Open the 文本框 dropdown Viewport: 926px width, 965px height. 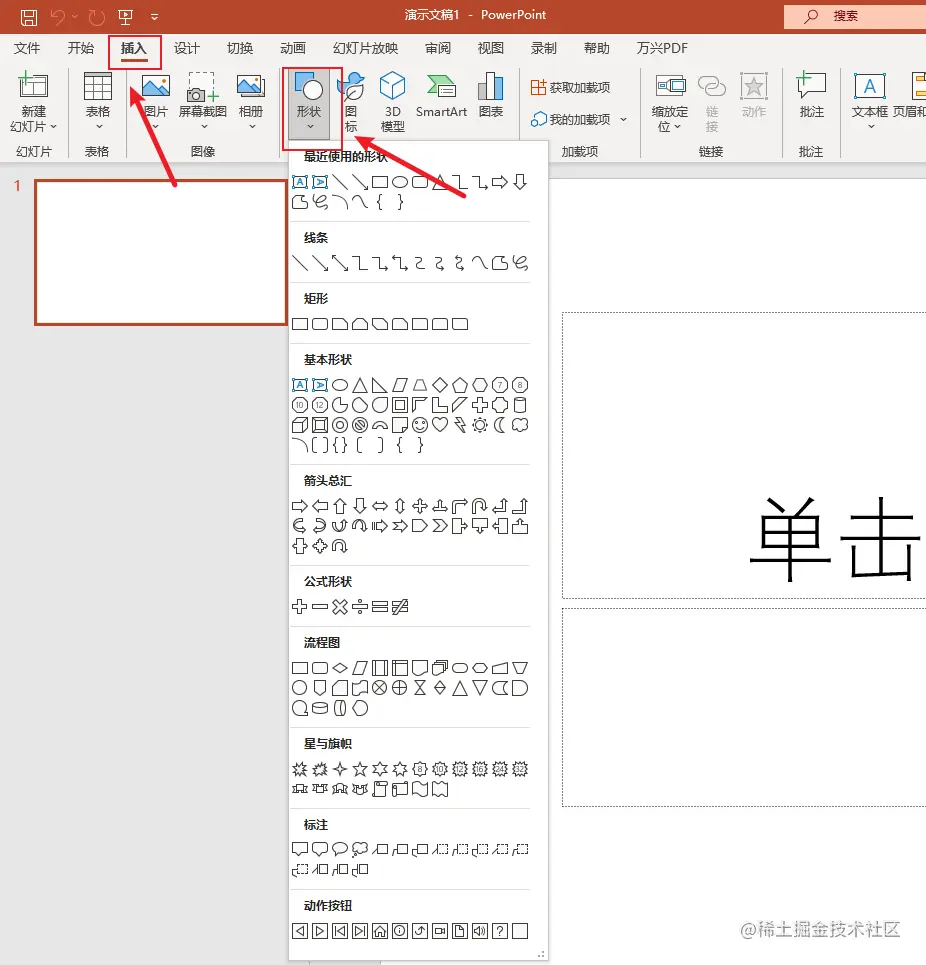point(869,102)
